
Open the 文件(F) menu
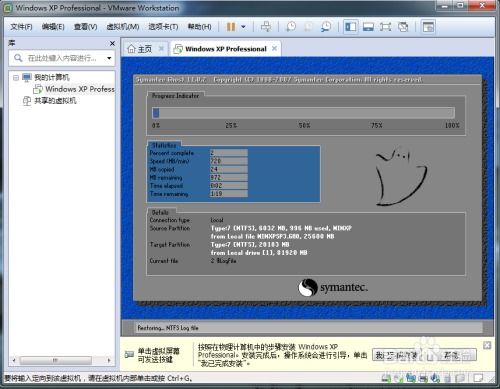21,27
